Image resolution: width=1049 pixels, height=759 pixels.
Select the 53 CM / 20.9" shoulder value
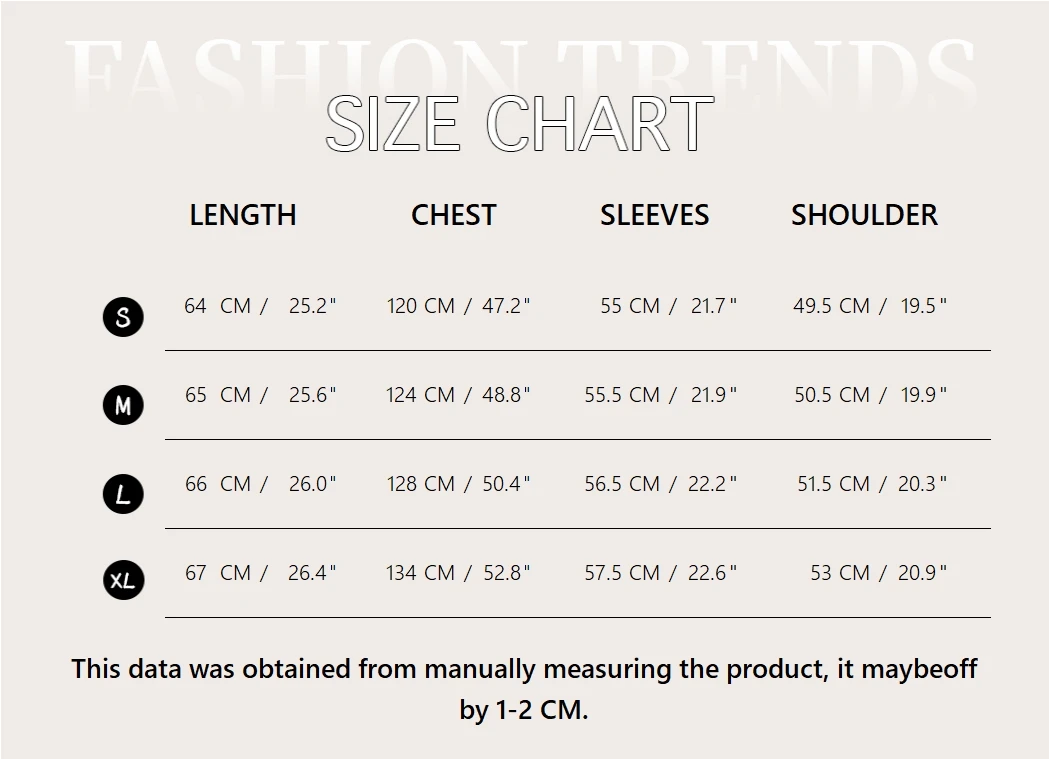(x=878, y=573)
